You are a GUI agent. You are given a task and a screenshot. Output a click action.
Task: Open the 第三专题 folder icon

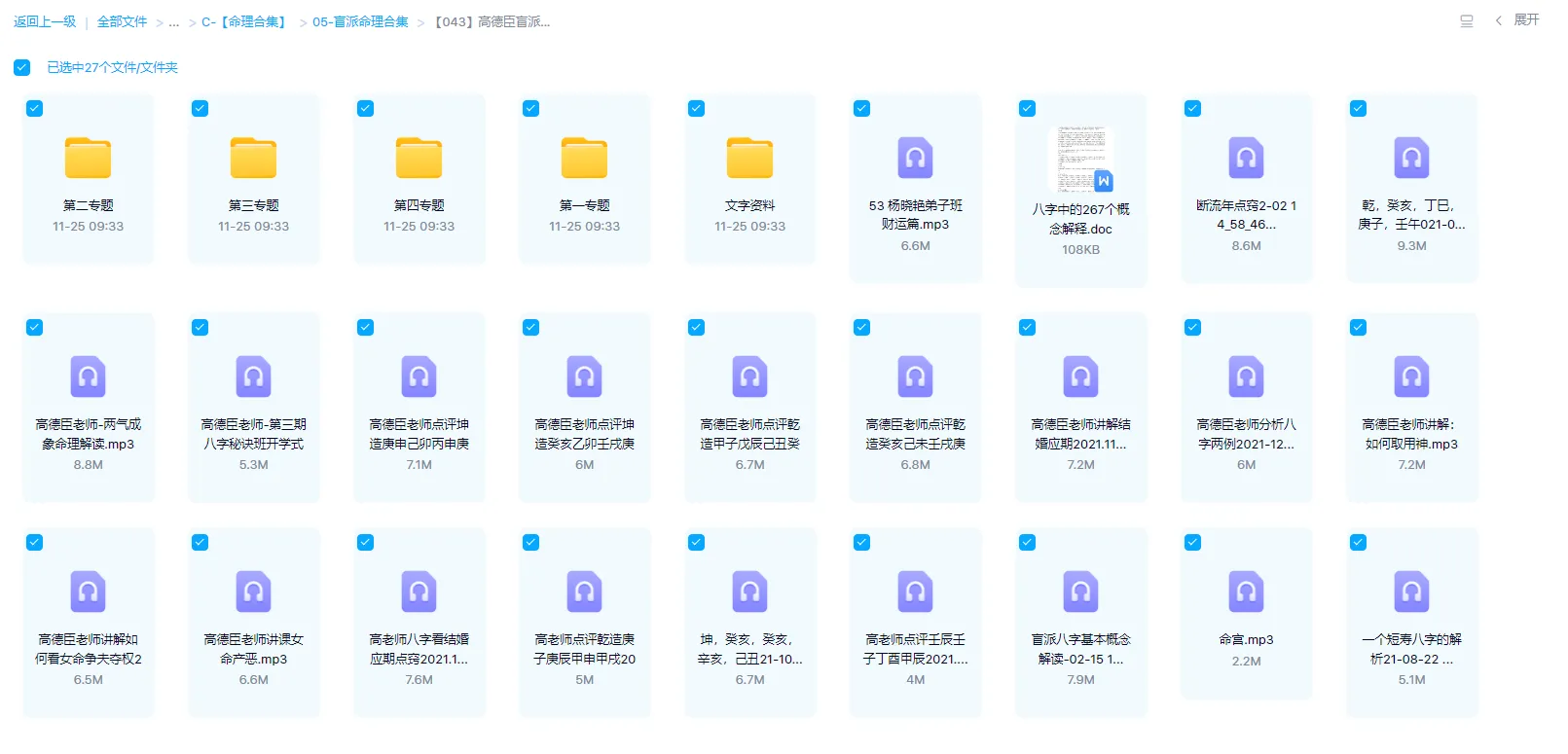254,158
